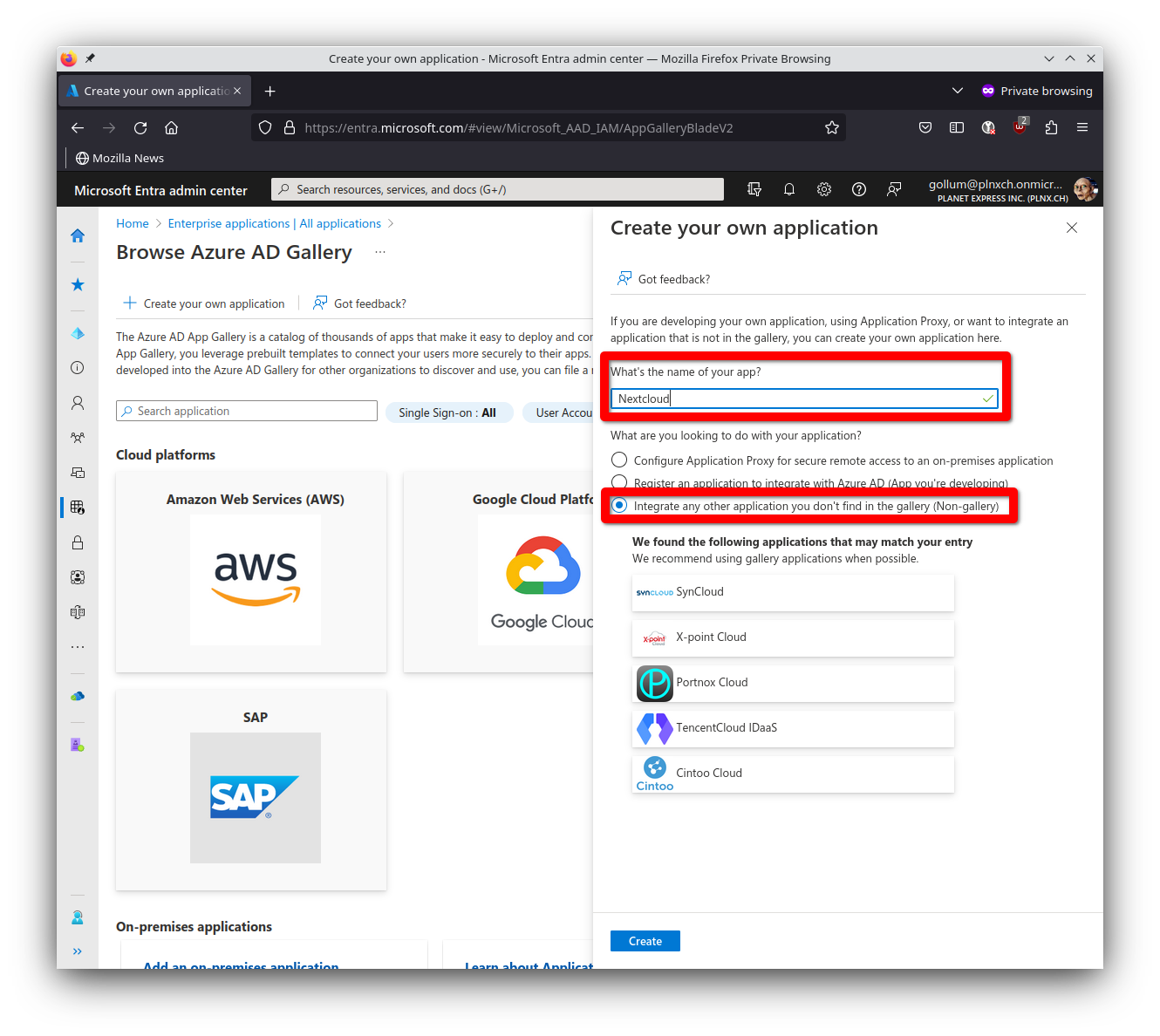Select the highlighted Applications sidebar icon
1160x1036 pixels.
coord(77,507)
